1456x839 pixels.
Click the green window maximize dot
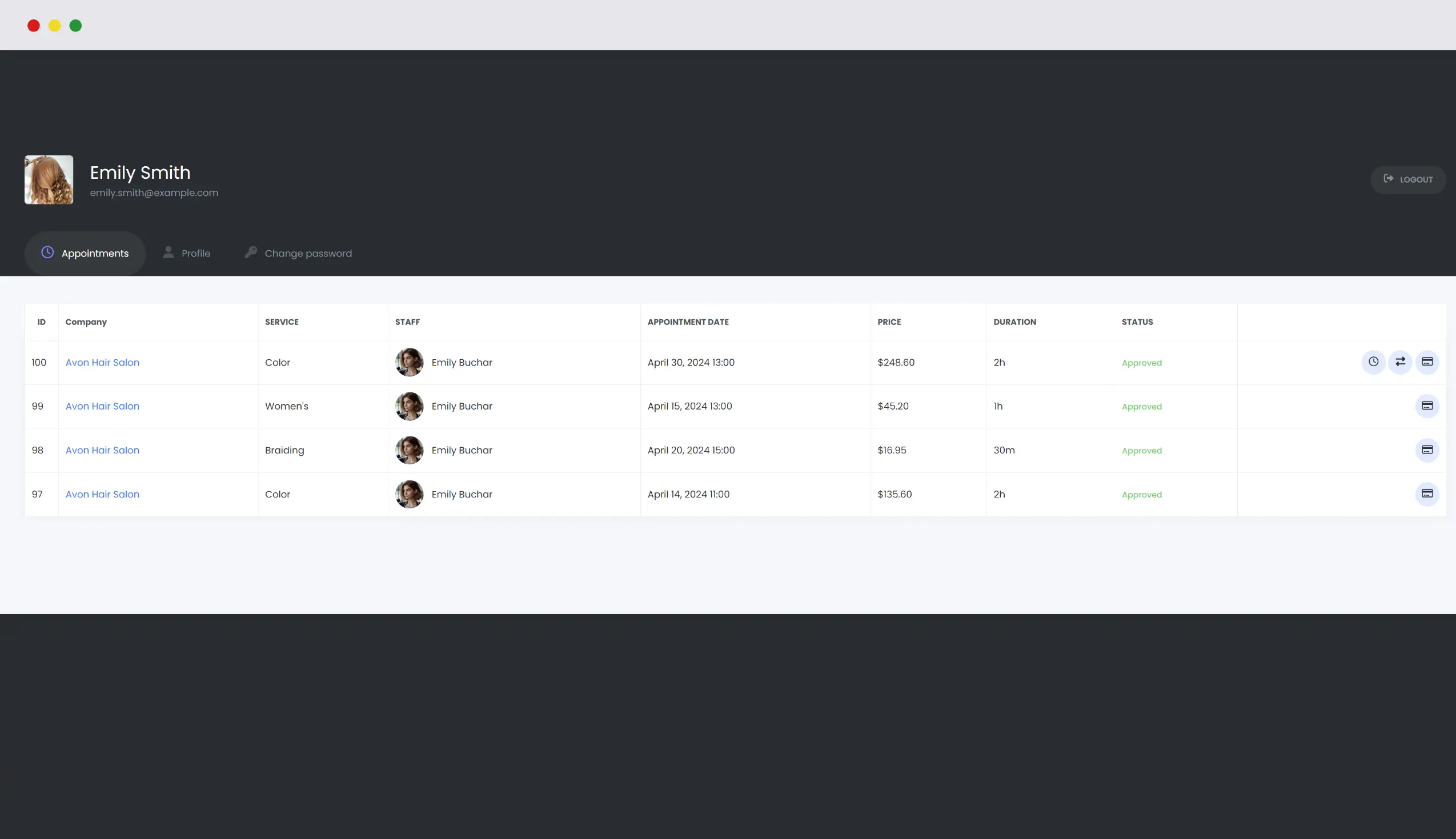click(x=75, y=25)
